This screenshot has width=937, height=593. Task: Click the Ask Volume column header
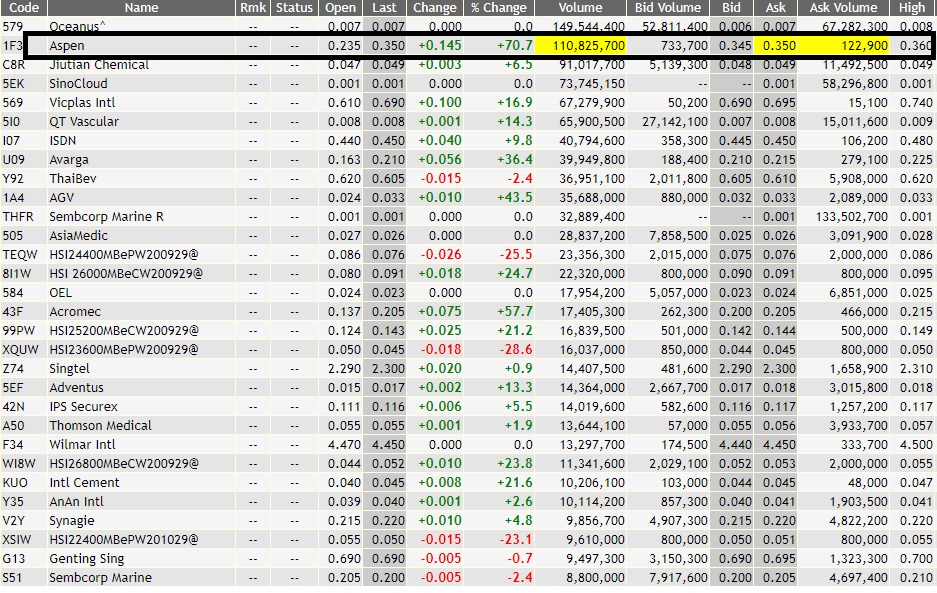[x=843, y=8]
